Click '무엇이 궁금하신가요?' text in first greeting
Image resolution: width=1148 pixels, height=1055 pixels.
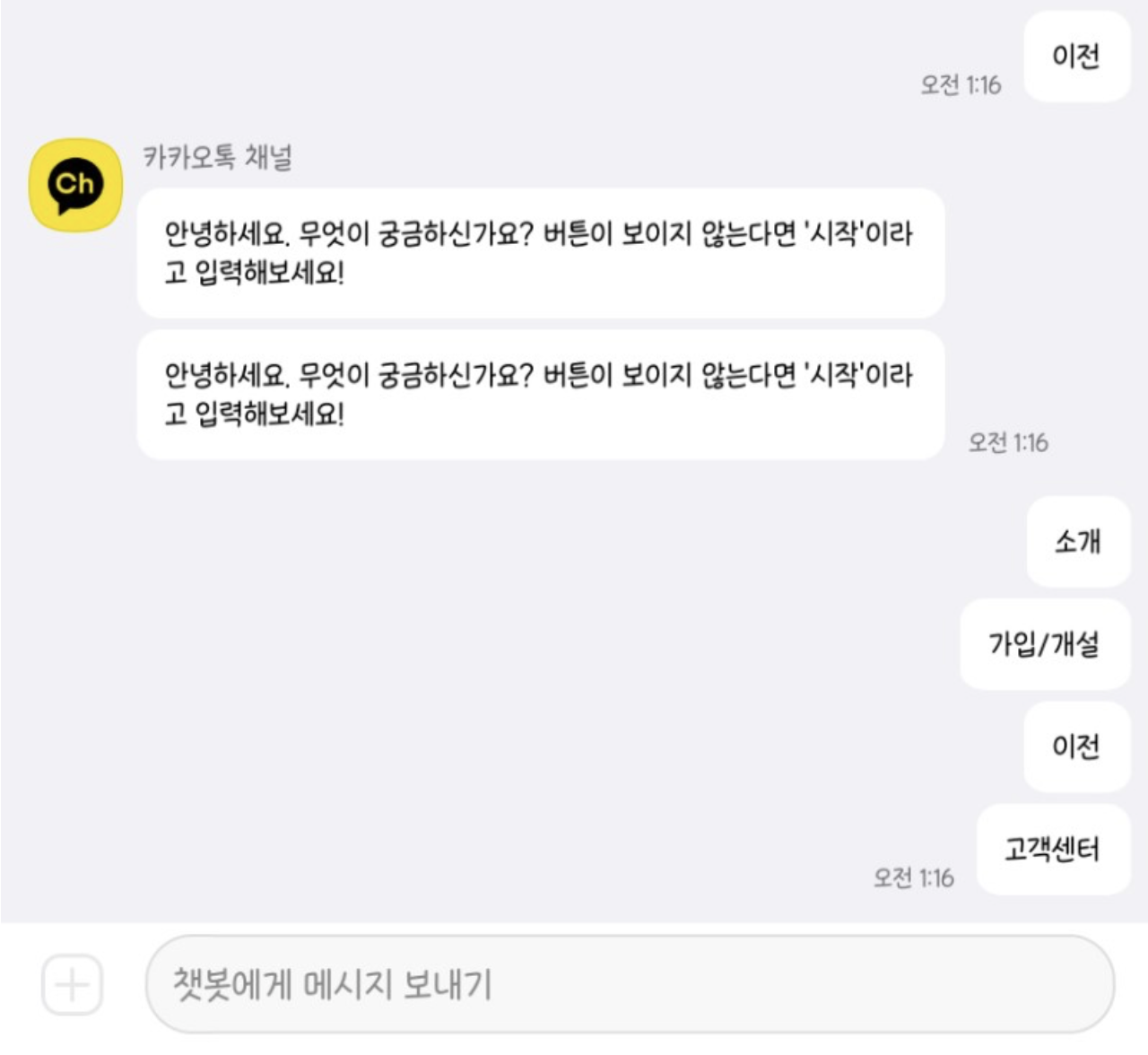415,234
